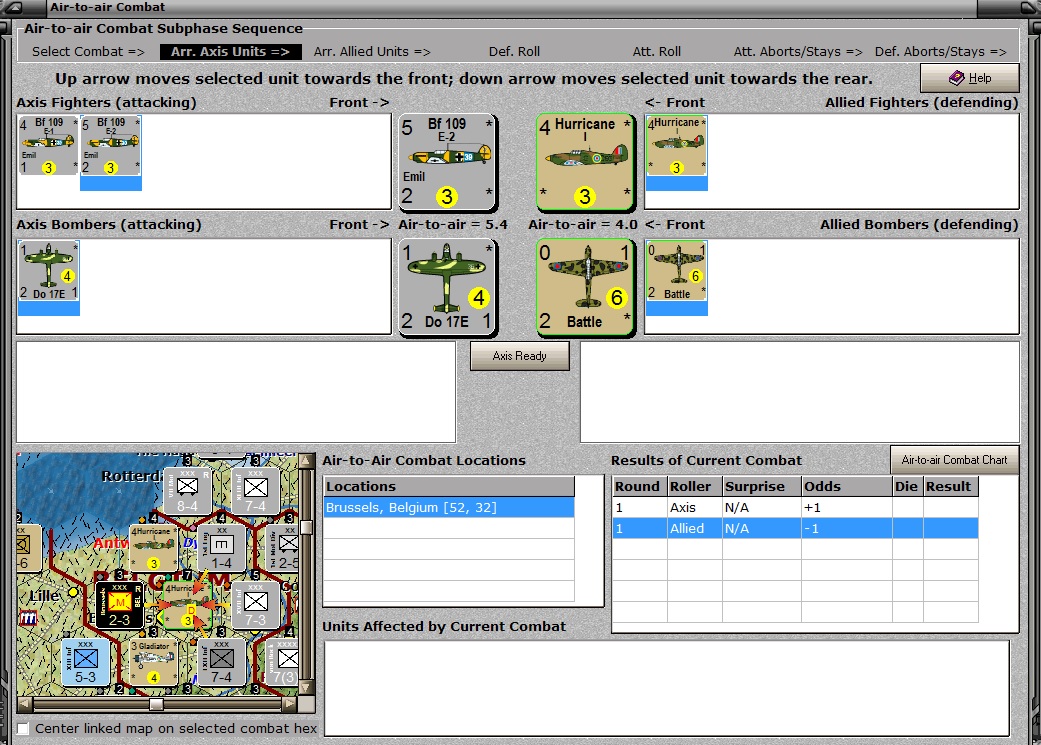Click the Att. Roll subphase step

tap(657, 51)
